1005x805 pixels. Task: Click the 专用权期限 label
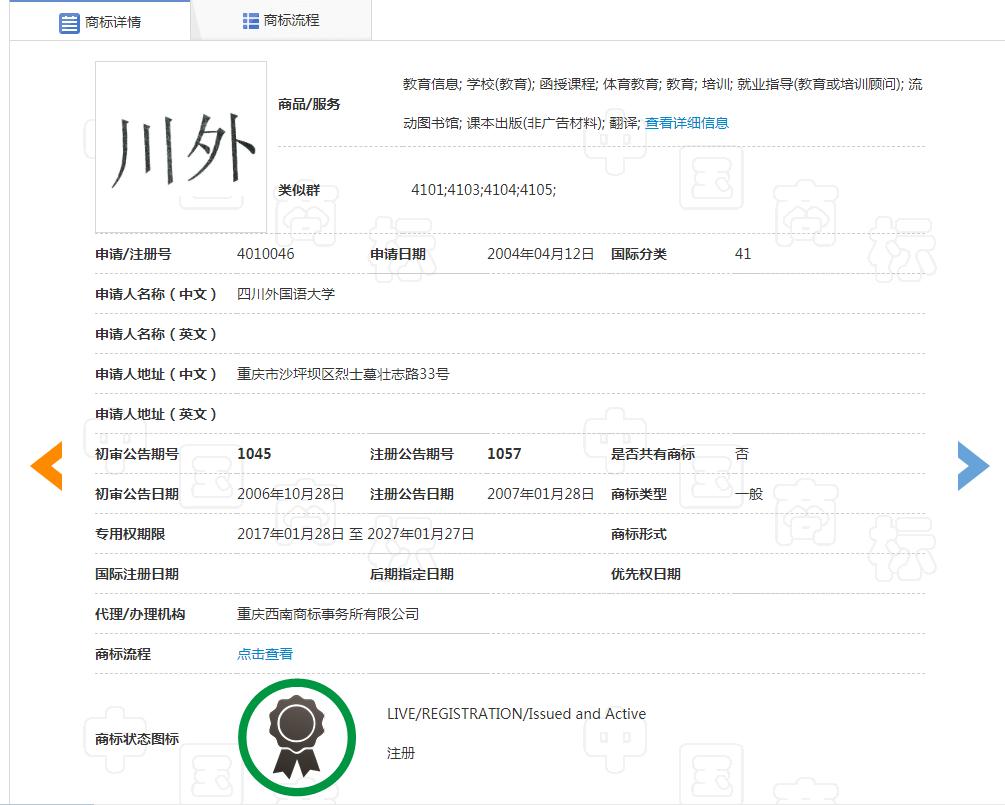[130, 534]
